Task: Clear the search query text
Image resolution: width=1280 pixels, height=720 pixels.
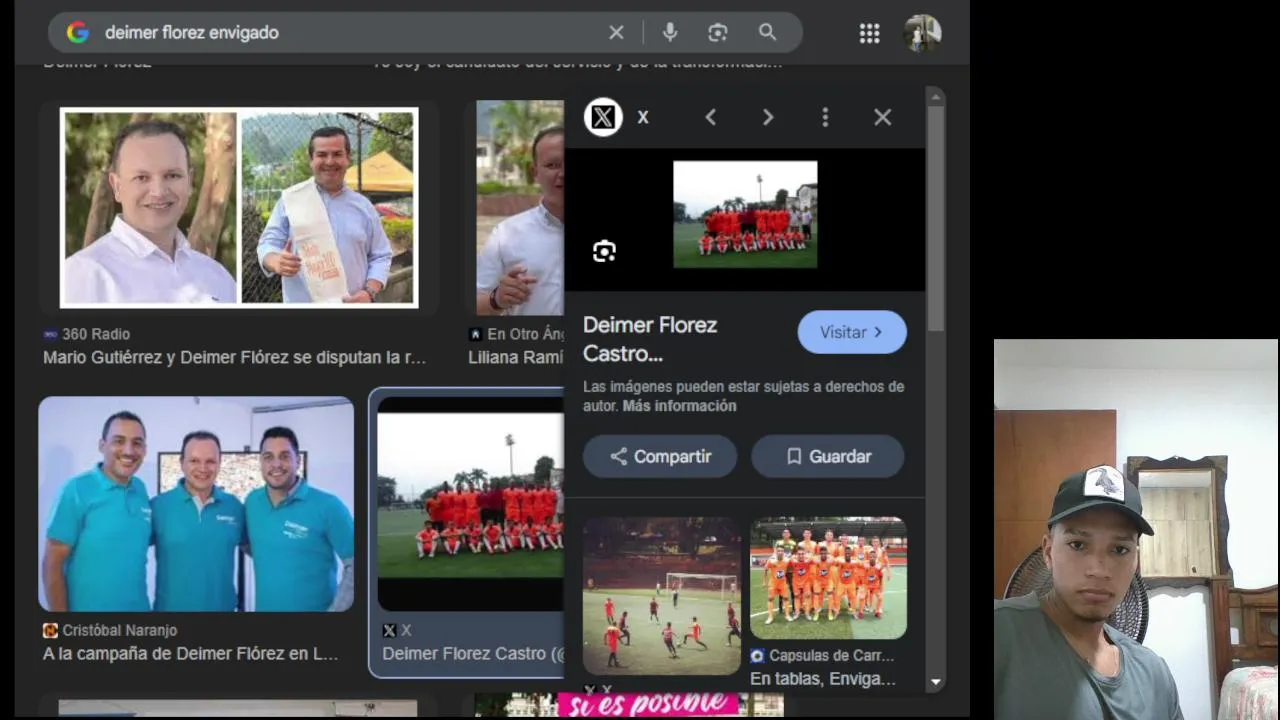Action: point(616,32)
